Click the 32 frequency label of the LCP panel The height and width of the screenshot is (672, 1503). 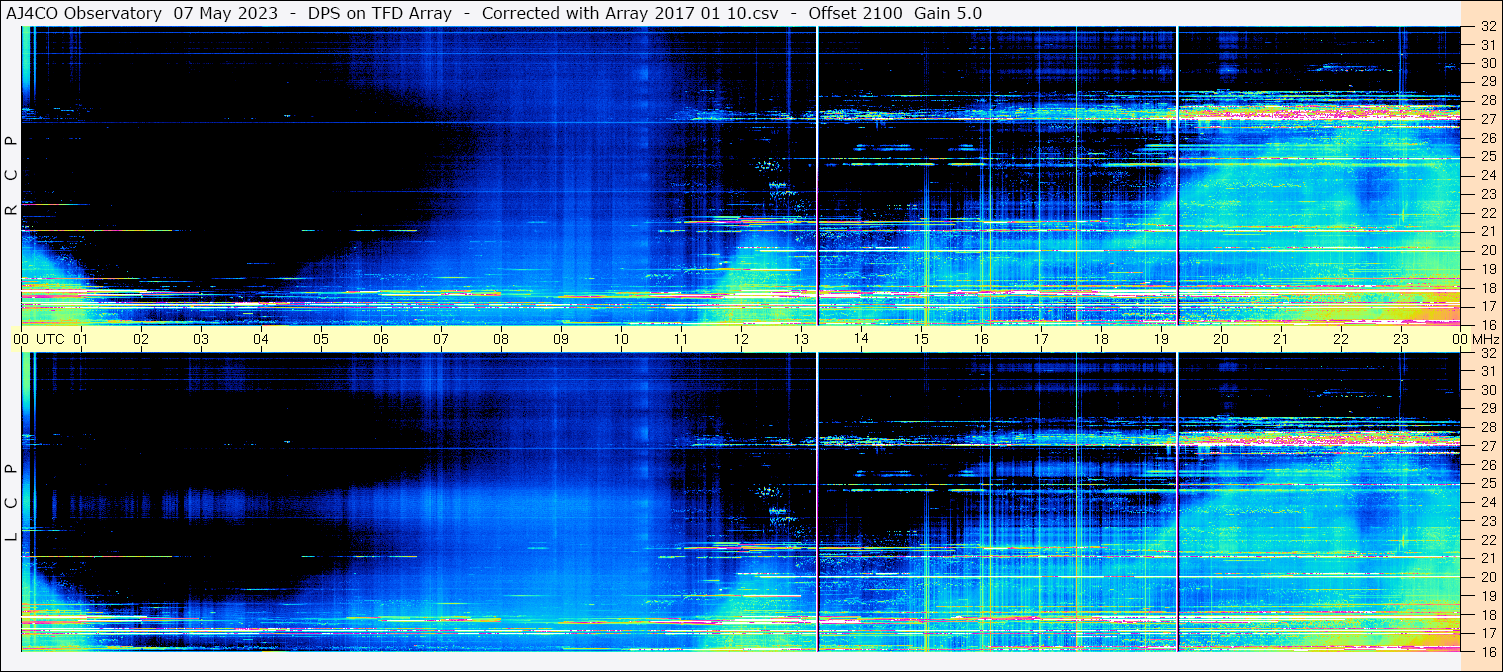1487,353
